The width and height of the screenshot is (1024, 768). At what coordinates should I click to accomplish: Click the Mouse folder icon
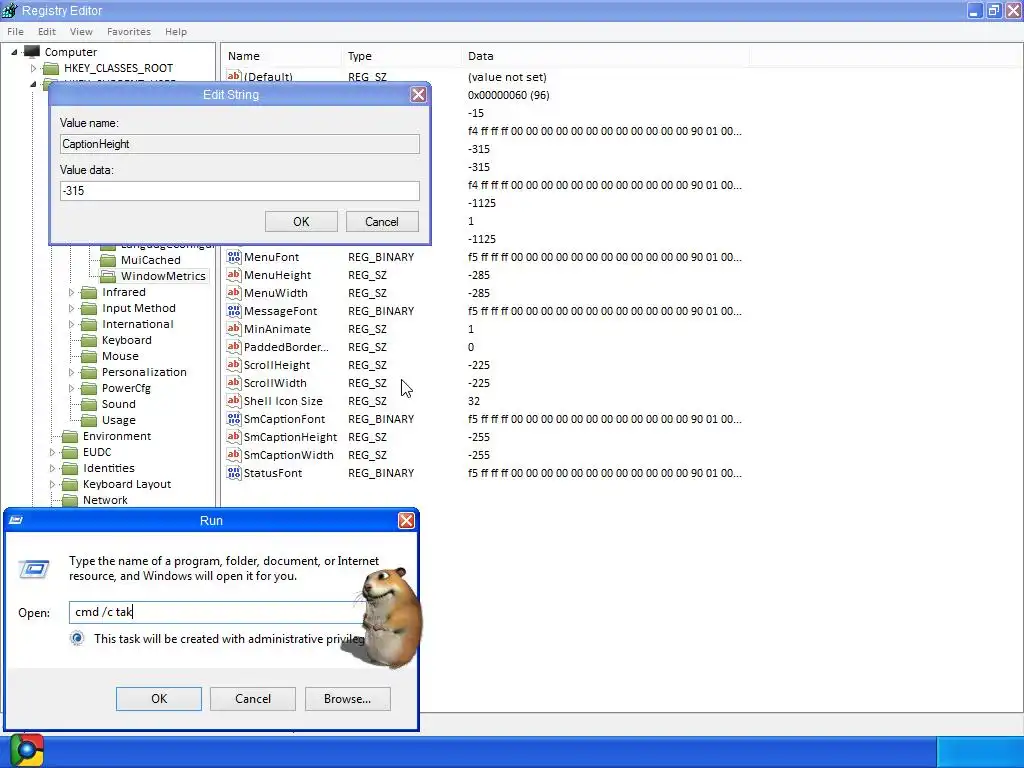(89, 356)
